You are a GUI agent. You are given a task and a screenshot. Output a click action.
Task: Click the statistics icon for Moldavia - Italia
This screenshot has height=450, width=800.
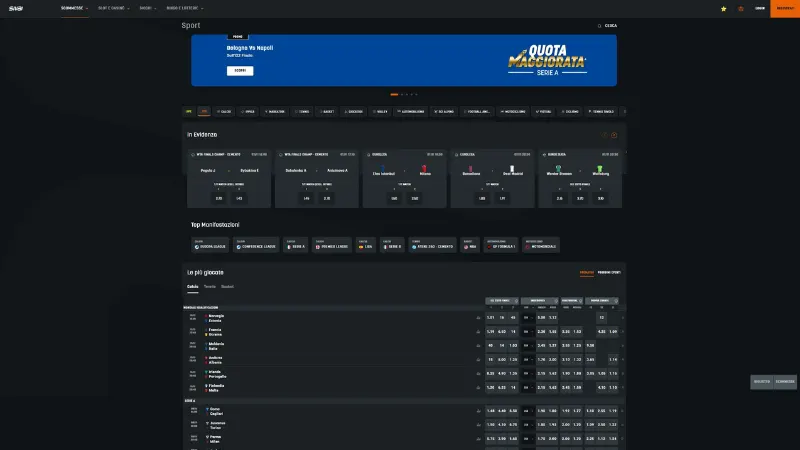coord(479,345)
